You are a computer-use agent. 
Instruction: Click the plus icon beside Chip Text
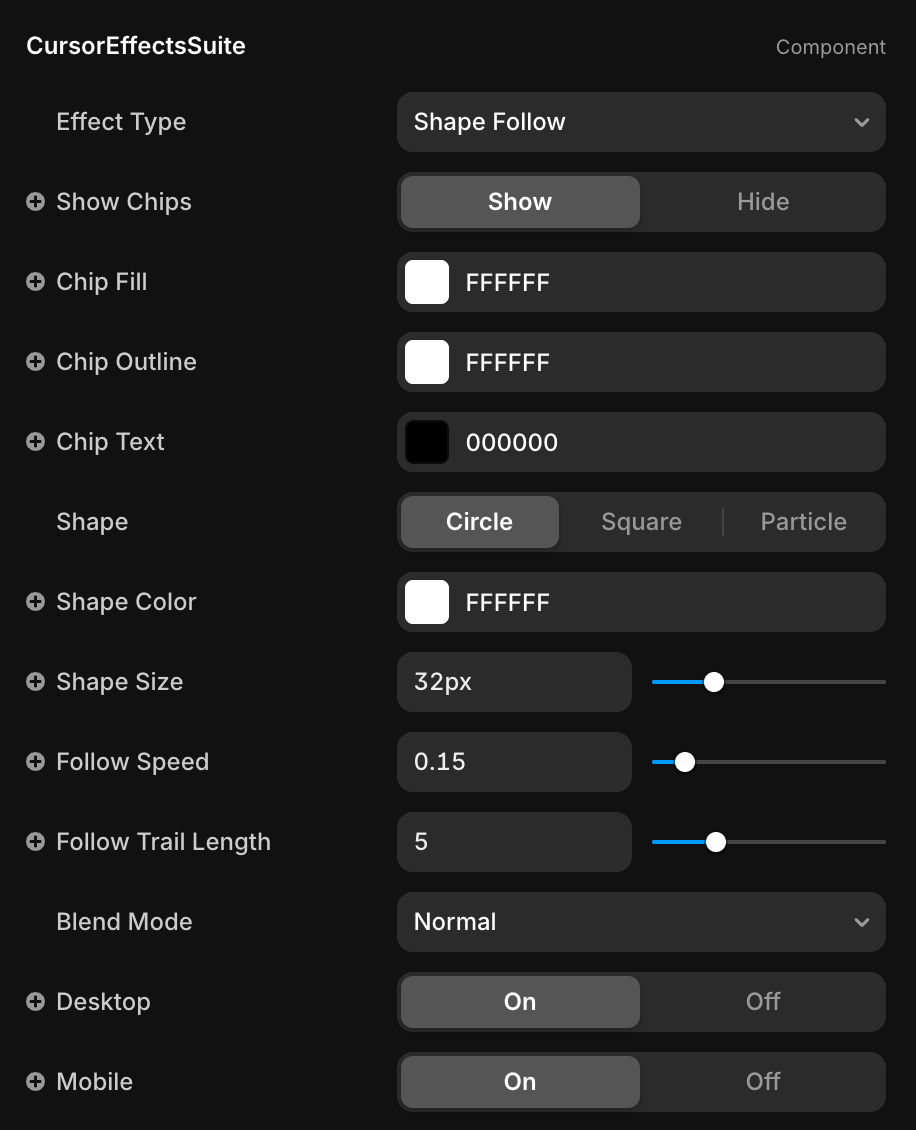[36, 442]
